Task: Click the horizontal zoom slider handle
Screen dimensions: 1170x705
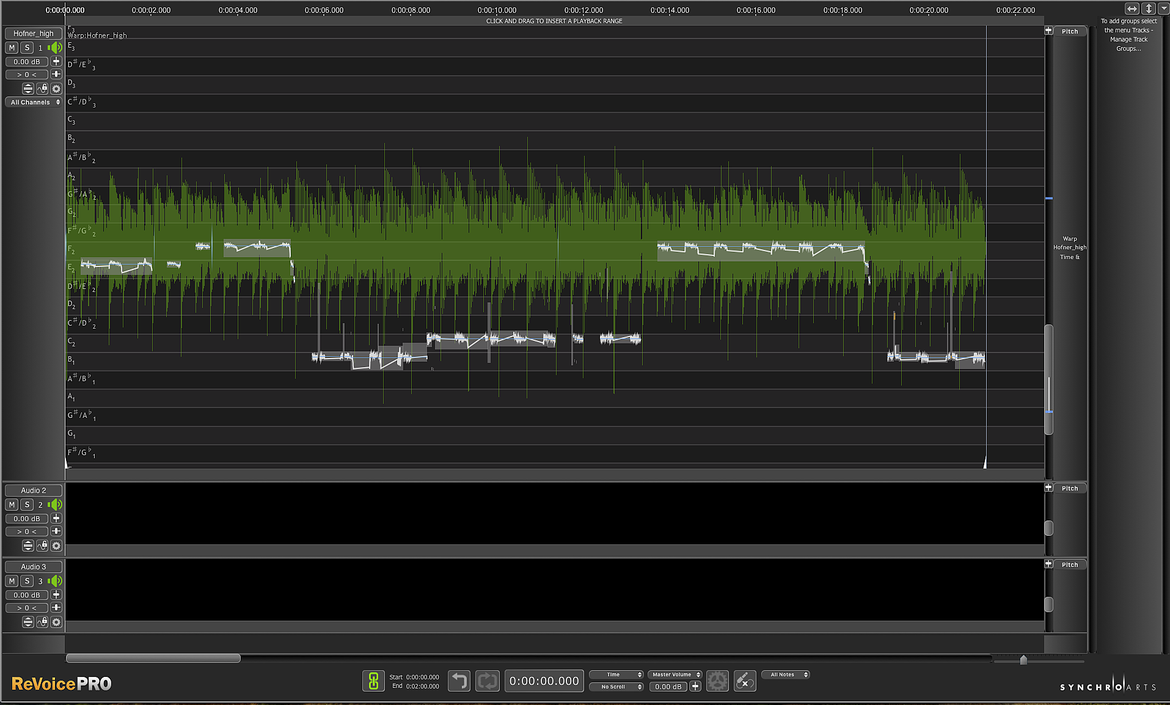Action: (x=1024, y=659)
